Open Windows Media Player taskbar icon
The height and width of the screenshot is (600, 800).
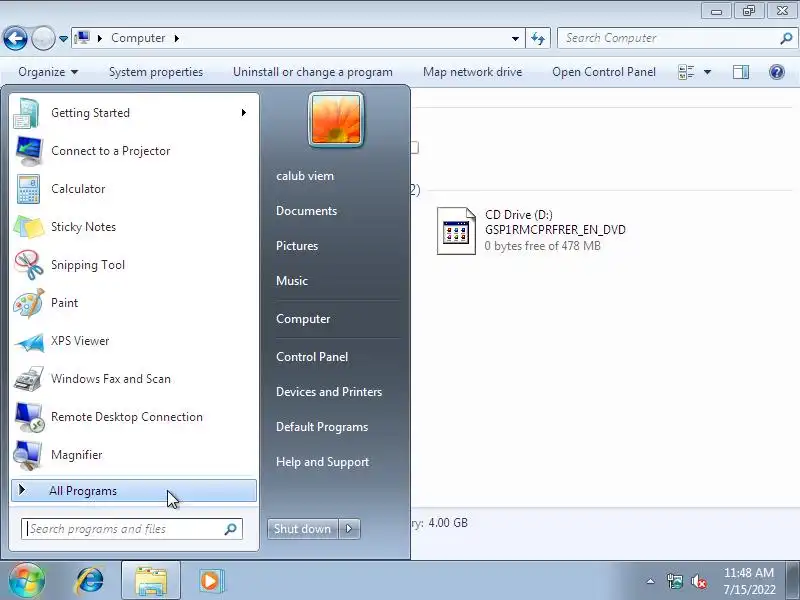211,581
